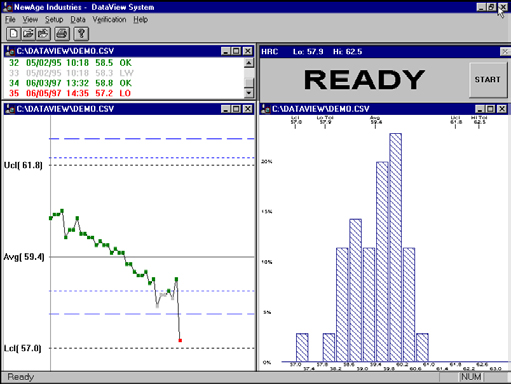
Task: Select reading 32 row with 58.5 OK
Action: (70, 63)
